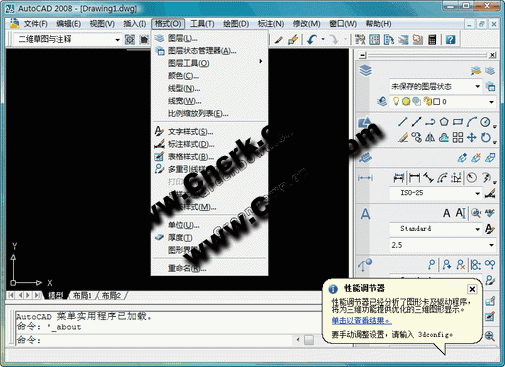Choose 颜色(C)... menu item

tap(210, 76)
